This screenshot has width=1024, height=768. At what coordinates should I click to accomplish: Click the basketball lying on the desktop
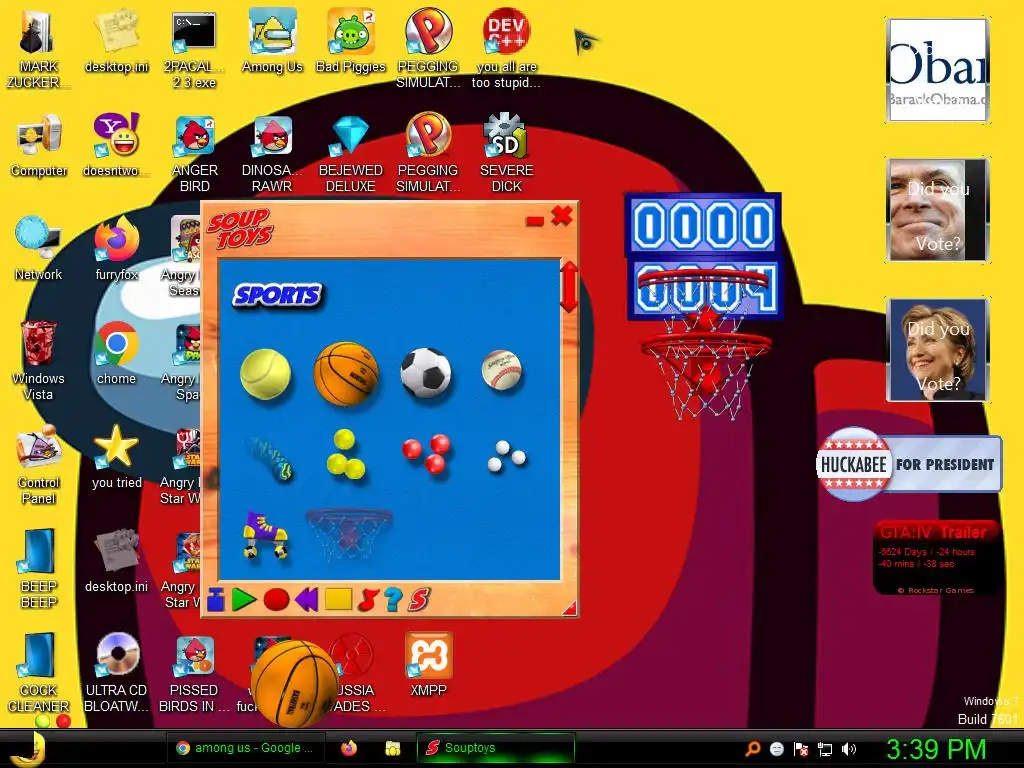click(x=295, y=683)
